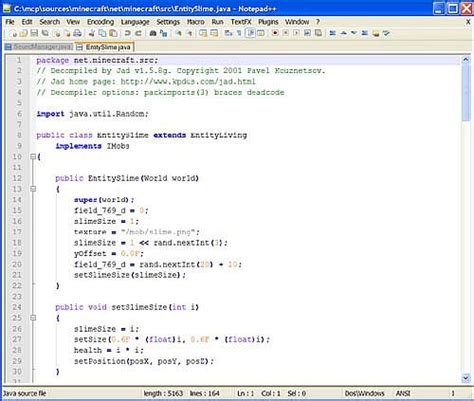Screen dimensions: 474x401
Task: Click the Stop Recording macro icon
Action: [286, 33]
